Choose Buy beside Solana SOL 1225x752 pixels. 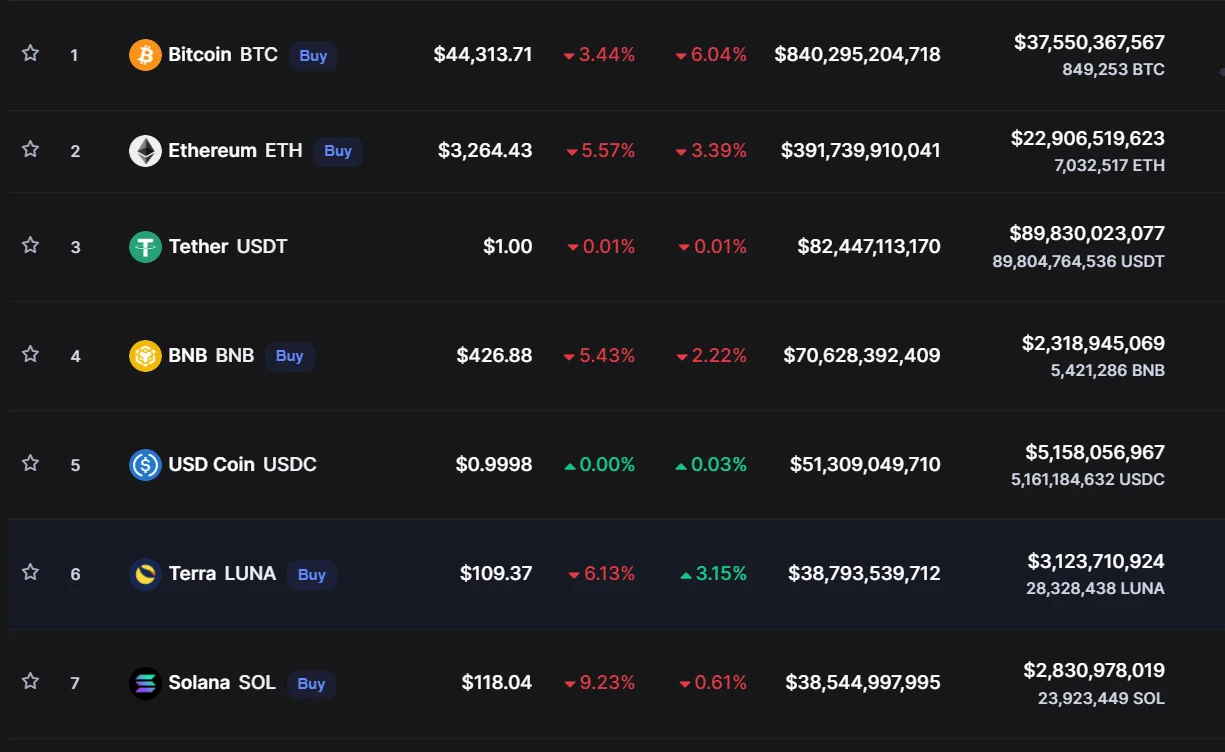(311, 684)
